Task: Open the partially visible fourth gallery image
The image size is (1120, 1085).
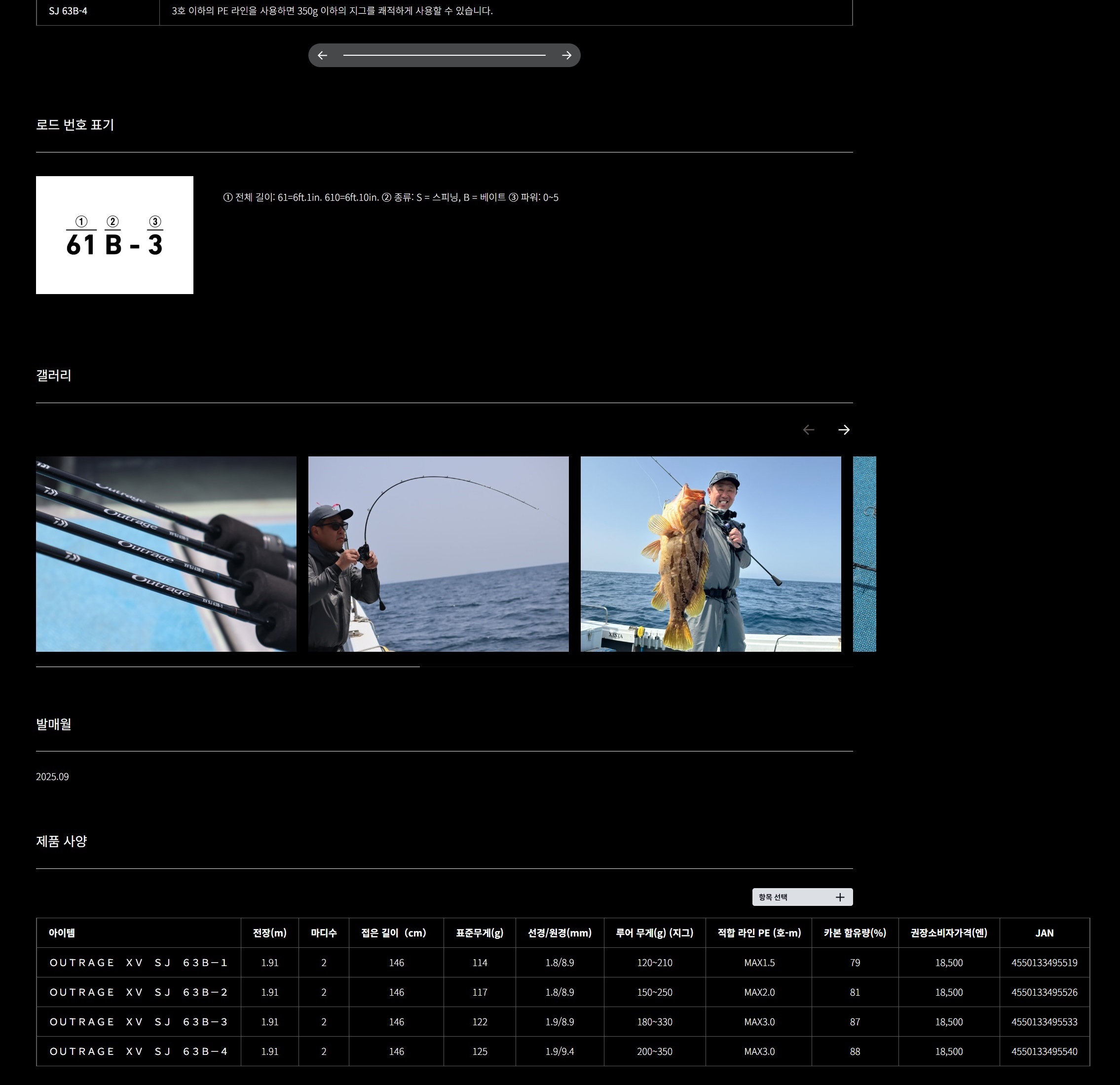Action: [x=864, y=554]
